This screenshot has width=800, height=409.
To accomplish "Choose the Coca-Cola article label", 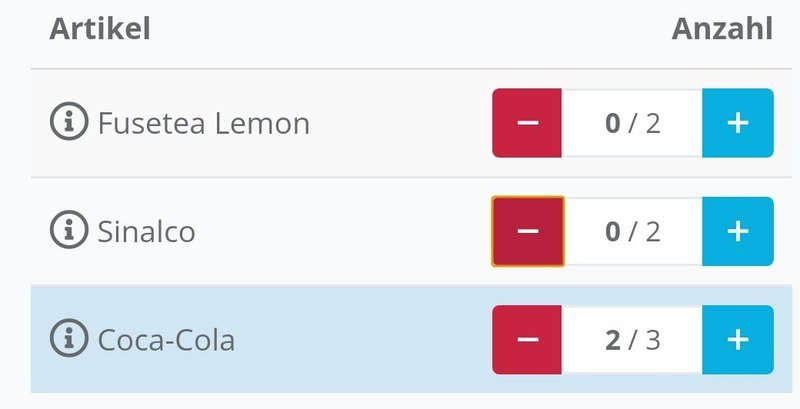I will [x=166, y=340].
